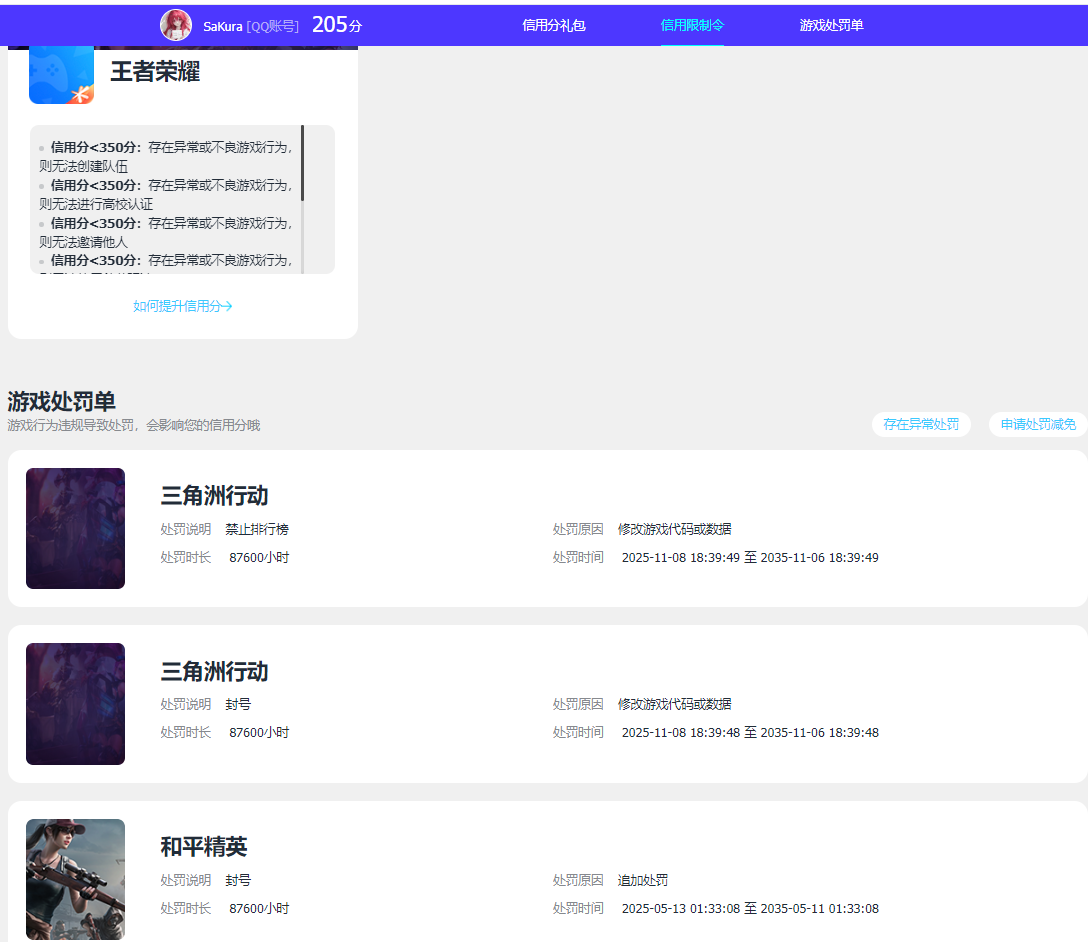Switch to the 信用限制令 tab

(692, 25)
